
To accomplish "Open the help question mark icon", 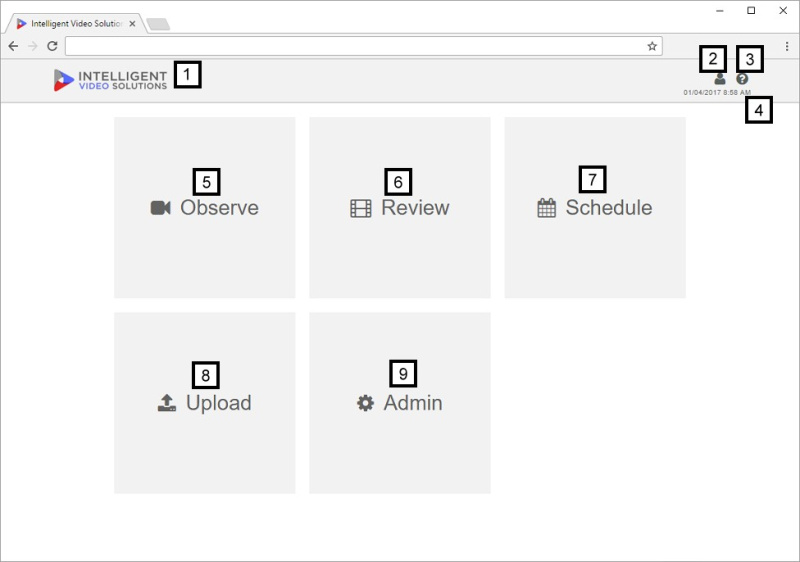I will (742, 79).
